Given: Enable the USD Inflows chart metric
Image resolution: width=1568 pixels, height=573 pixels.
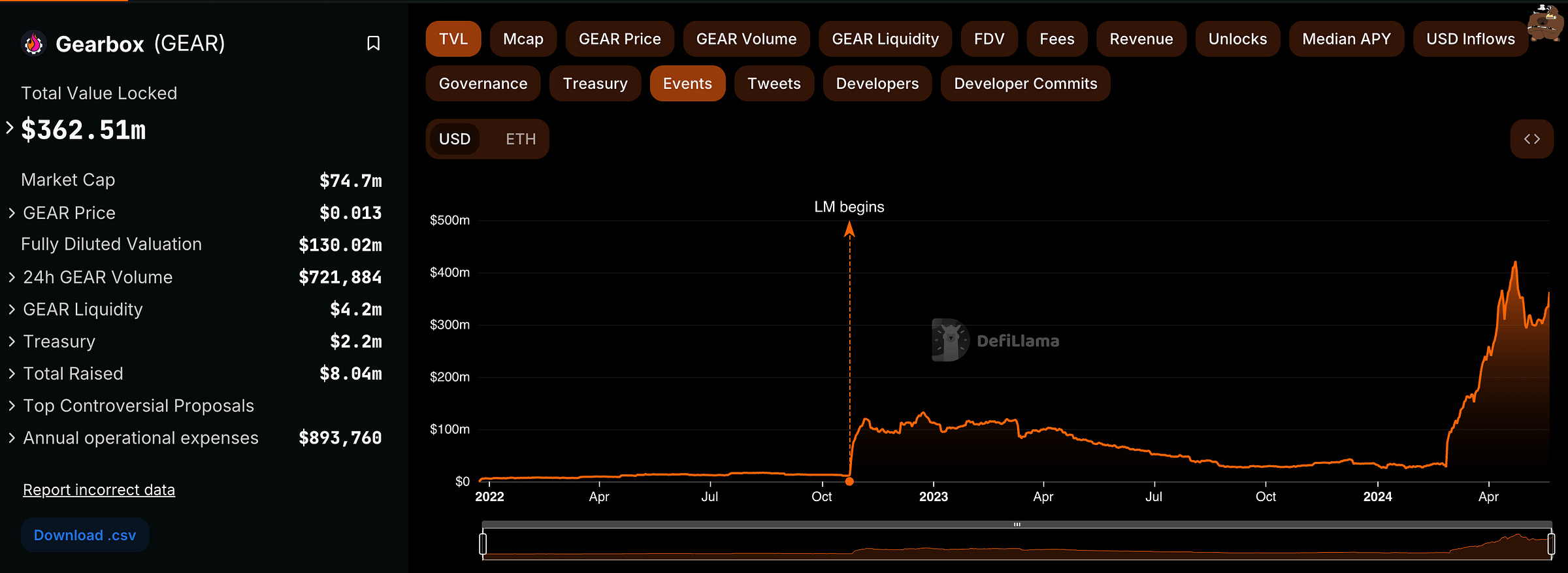Looking at the screenshot, I should click(x=1471, y=39).
